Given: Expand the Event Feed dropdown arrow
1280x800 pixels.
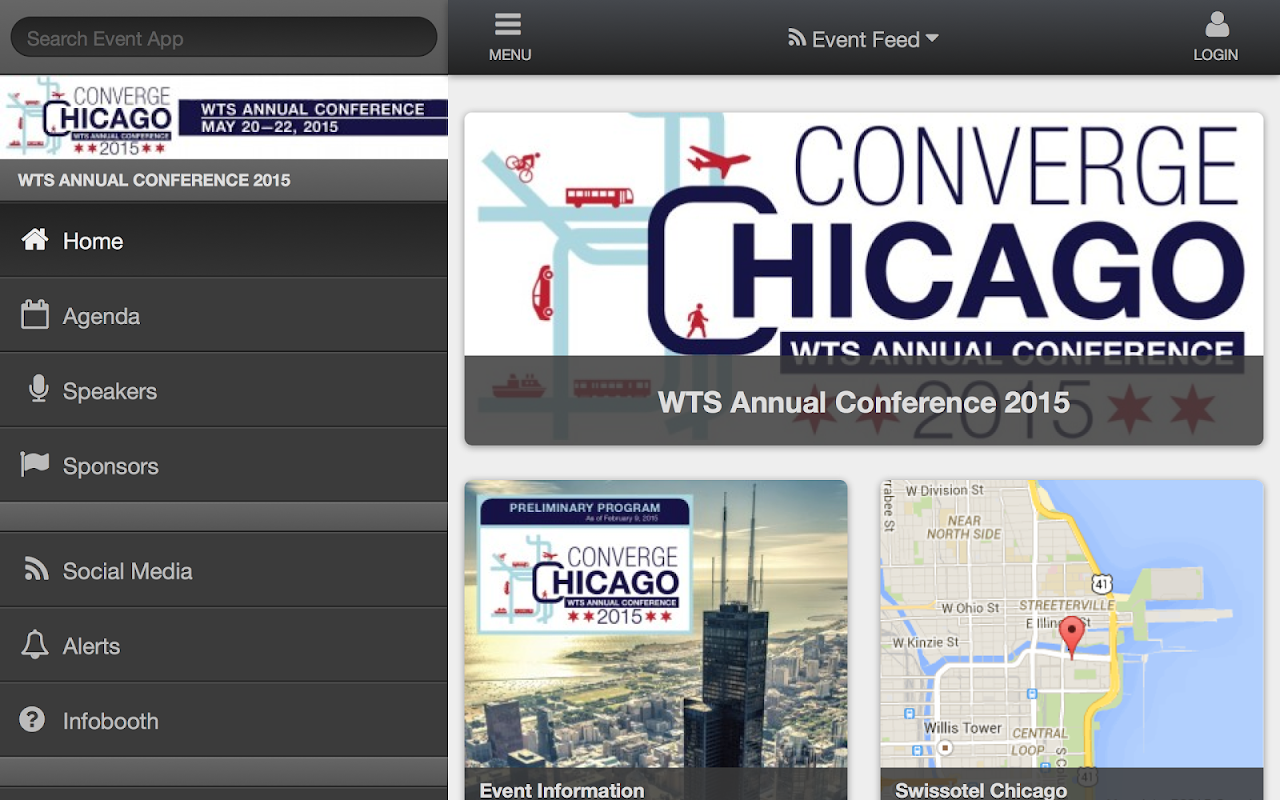Looking at the screenshot, I should [x=932, y=38].
